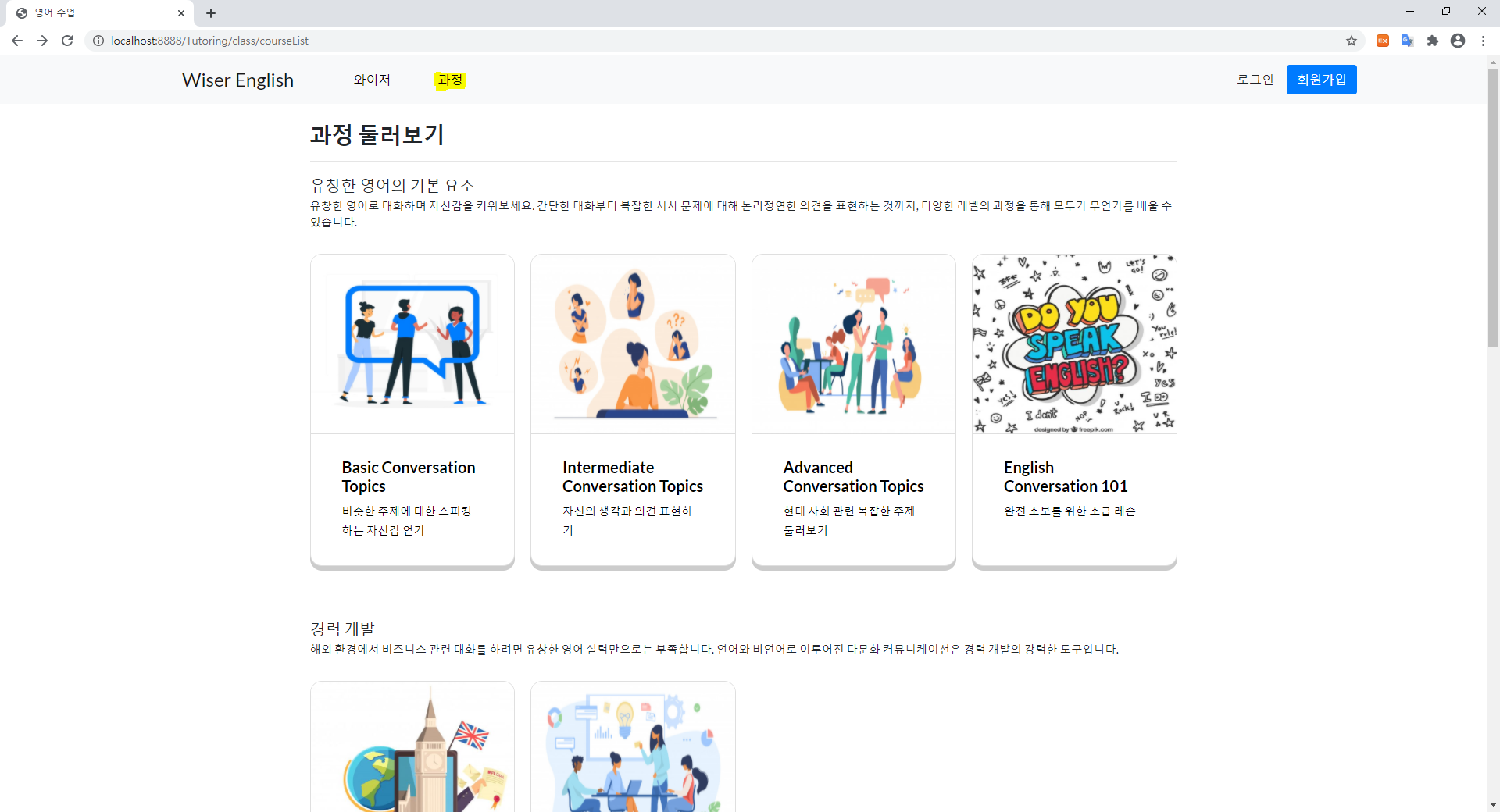
Task: Go forward to the next page
Action: pos(42,41)
